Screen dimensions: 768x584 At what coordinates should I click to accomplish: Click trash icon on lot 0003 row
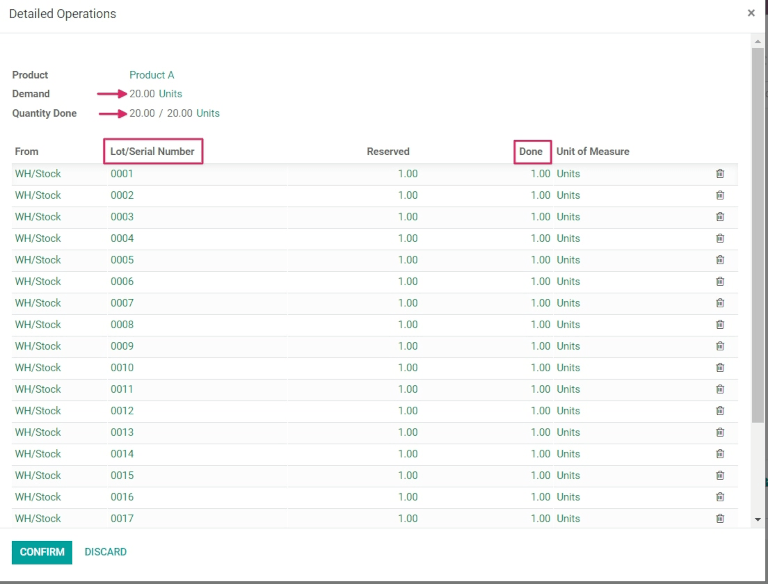click(719, 217)
